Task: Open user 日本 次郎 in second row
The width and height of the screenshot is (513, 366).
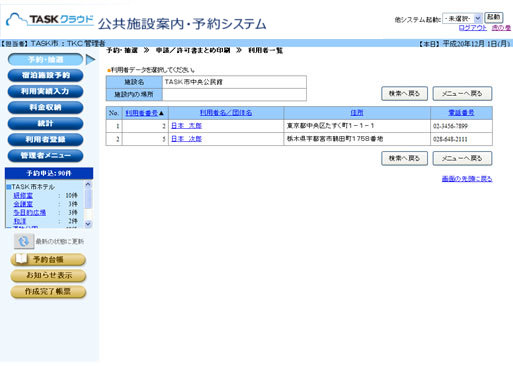Action: pyautogui.click(x=186, y=139)
